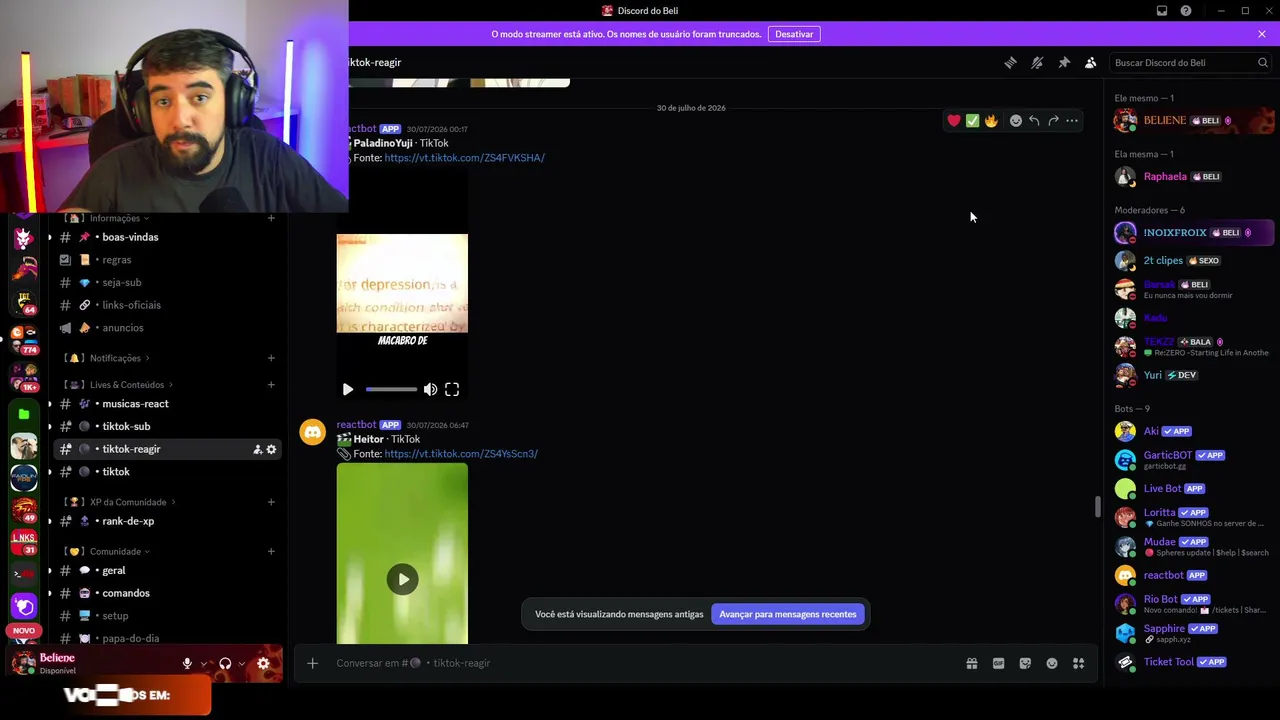Open the ZS4FVKSHA TikTok link
The image size is (1280, 720).
[464, 158]
